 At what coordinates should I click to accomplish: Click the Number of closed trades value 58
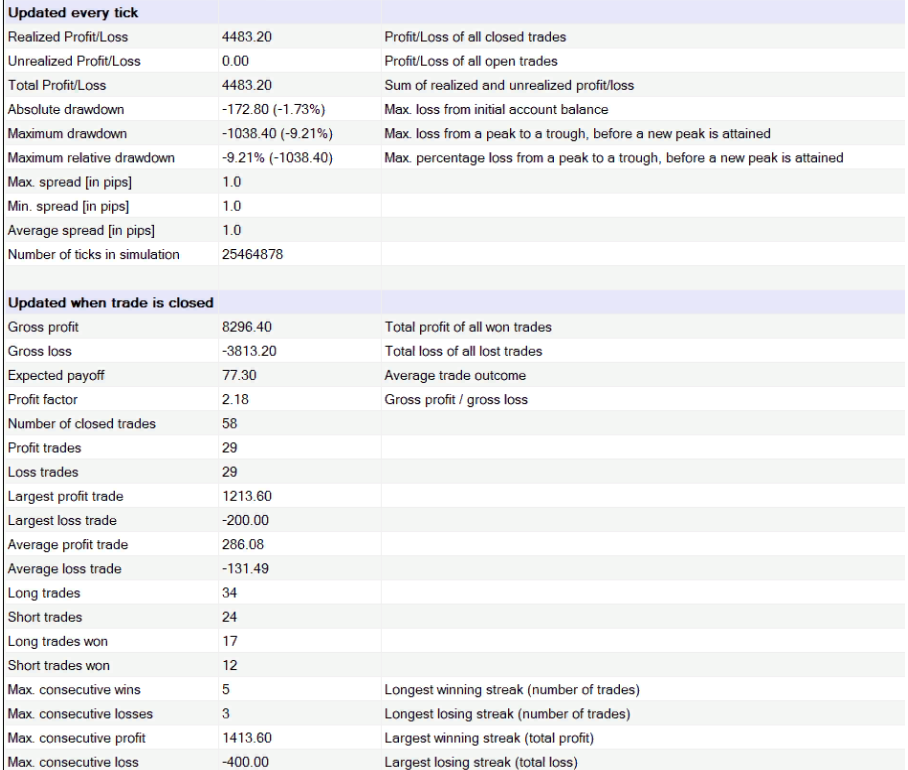coord(229,423)
